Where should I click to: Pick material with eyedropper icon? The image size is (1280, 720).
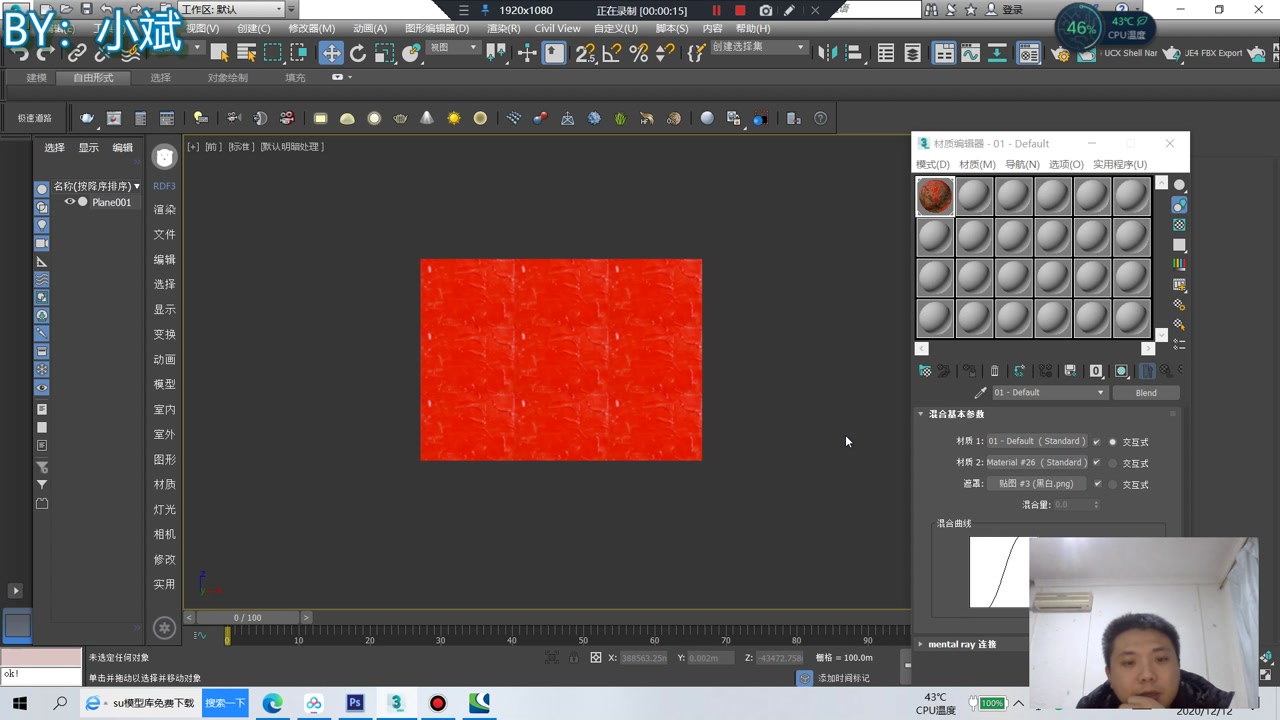coord(980,393)
